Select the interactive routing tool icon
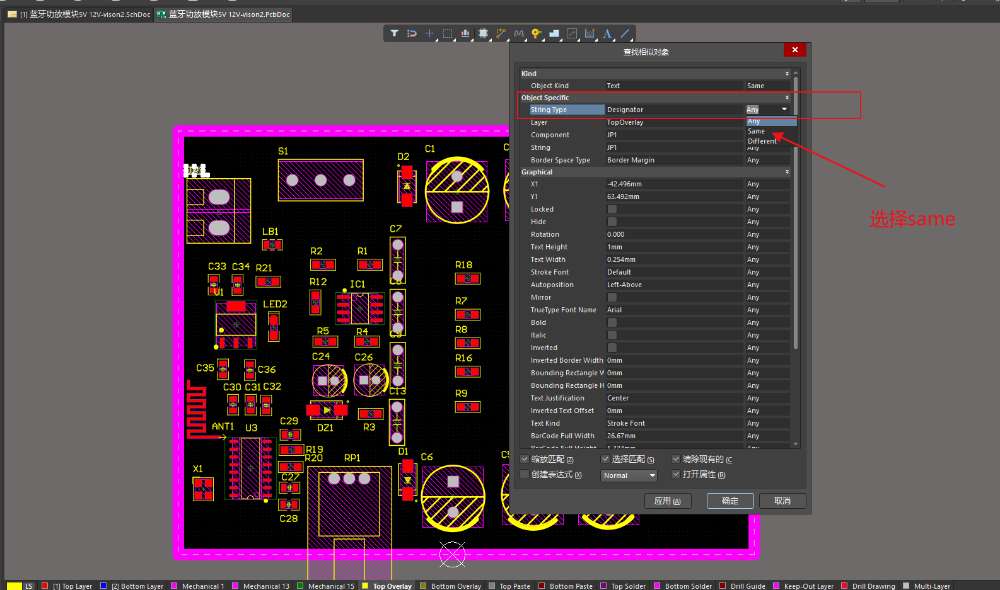This screenshot has height=590, width=1000. point(501,33)
